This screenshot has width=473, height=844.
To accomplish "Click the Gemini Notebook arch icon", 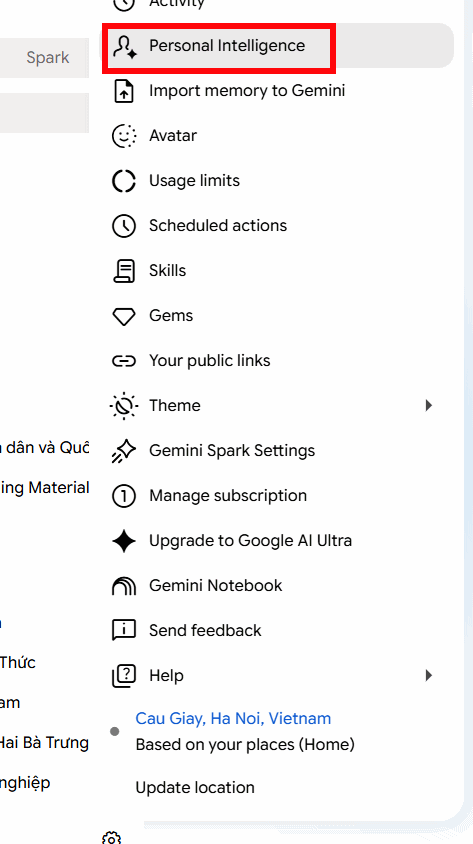I will pos(124,586).
